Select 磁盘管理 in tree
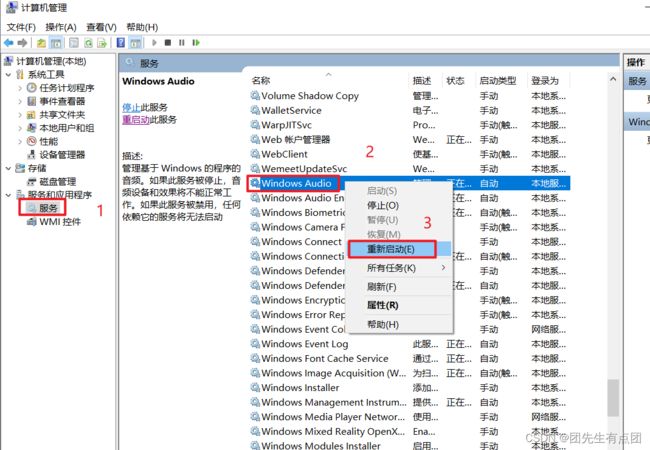 click(58, 181)
